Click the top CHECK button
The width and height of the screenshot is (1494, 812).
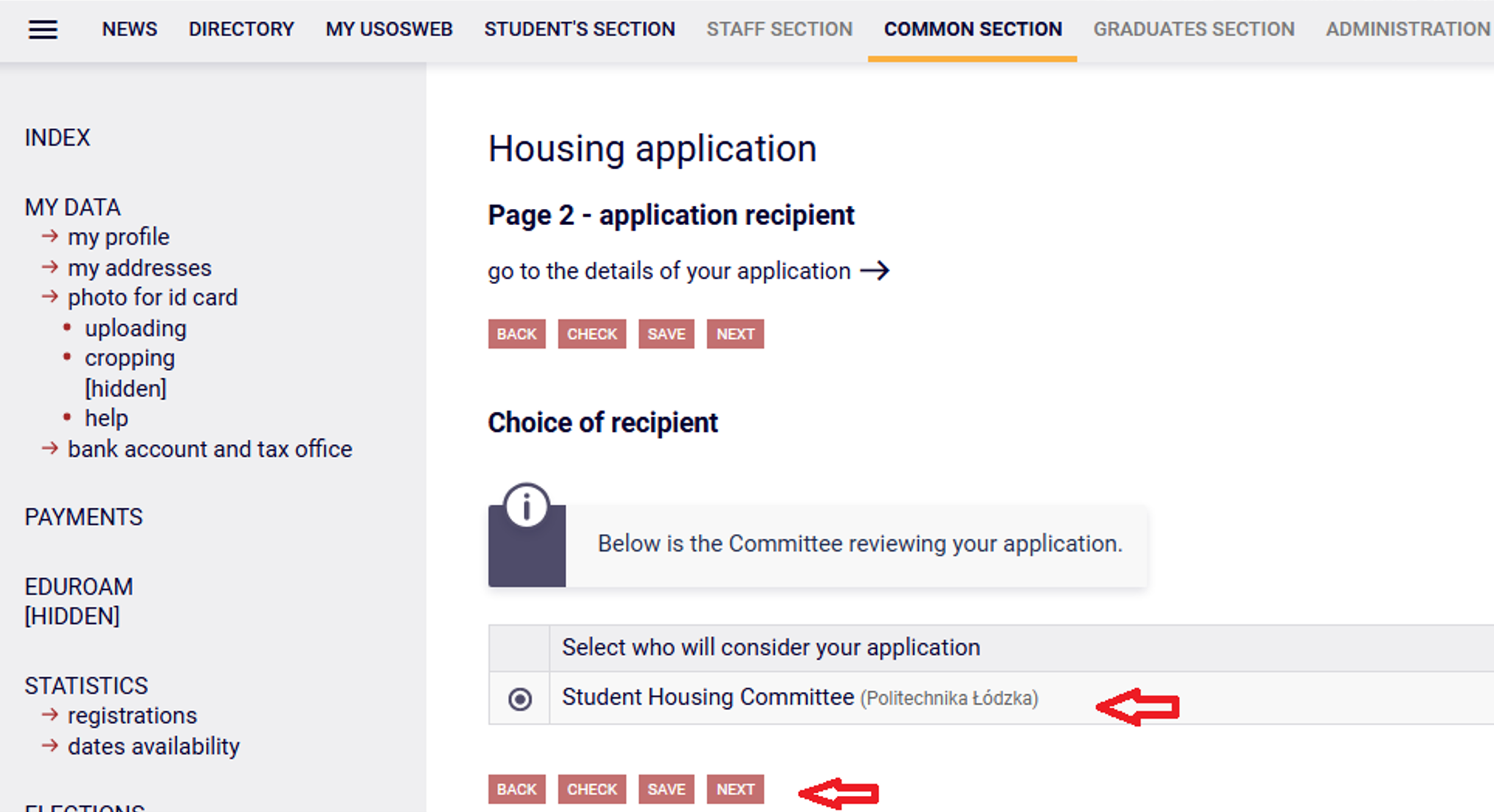click(x=592, y=334)
